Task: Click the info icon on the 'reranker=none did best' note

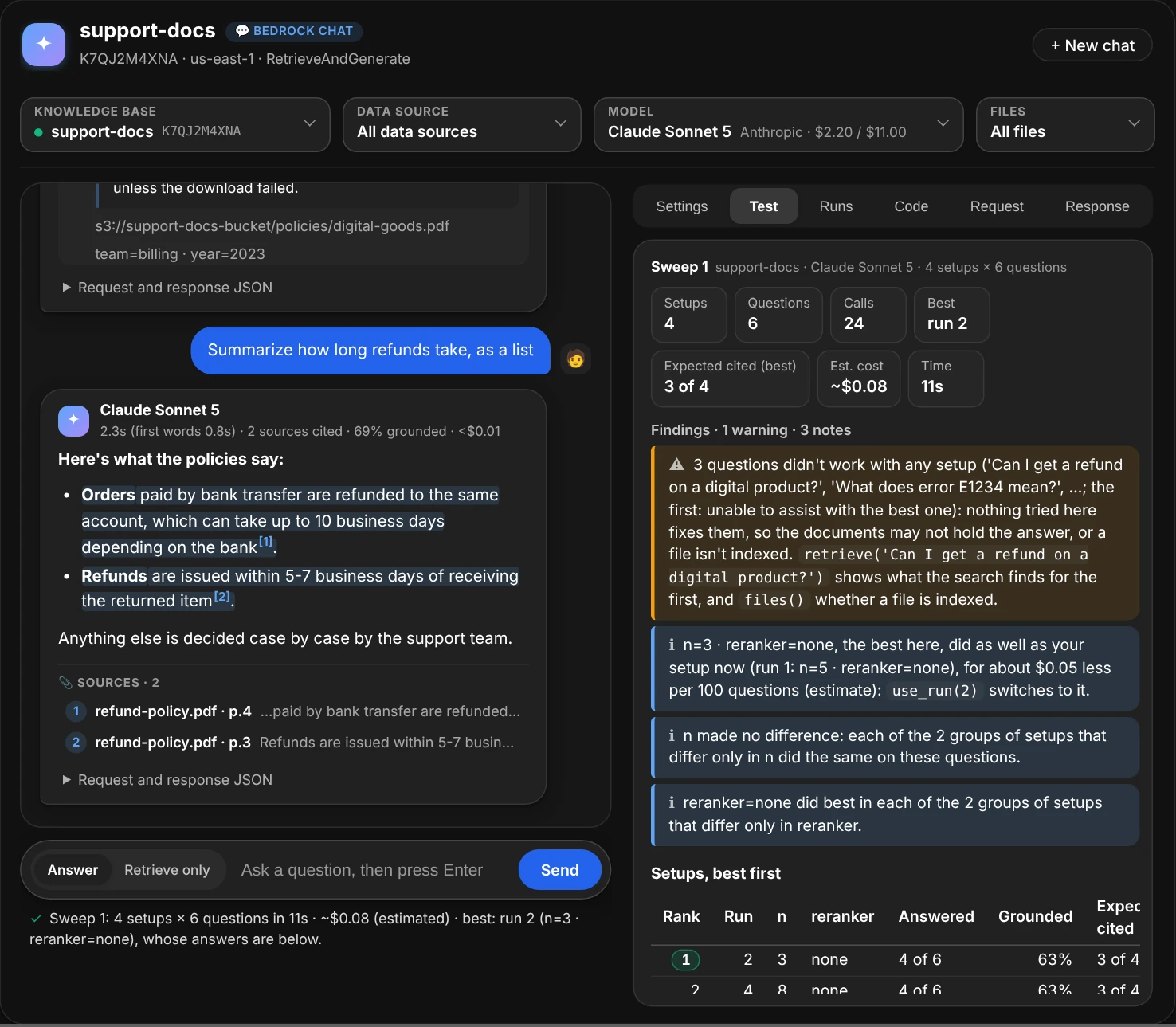Action: (x=672, y=802)
